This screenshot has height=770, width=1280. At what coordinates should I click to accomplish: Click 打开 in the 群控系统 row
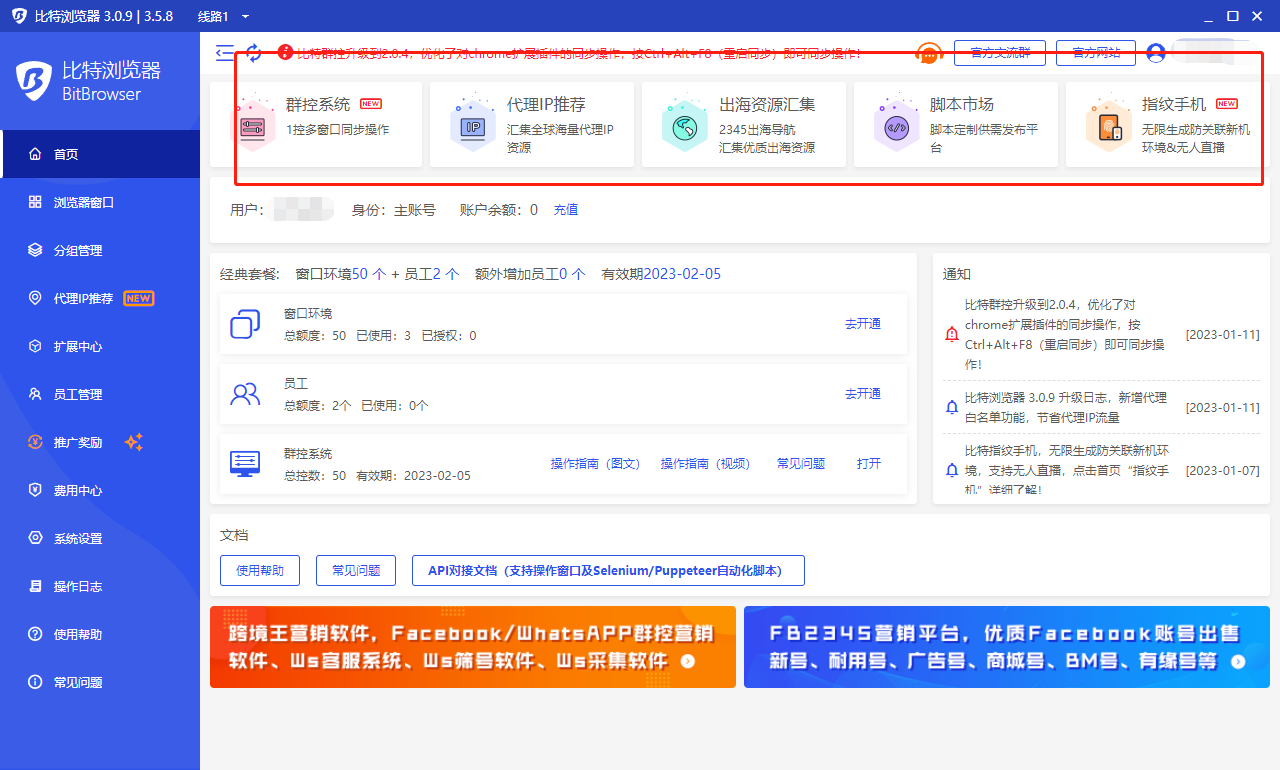point(869,464)
